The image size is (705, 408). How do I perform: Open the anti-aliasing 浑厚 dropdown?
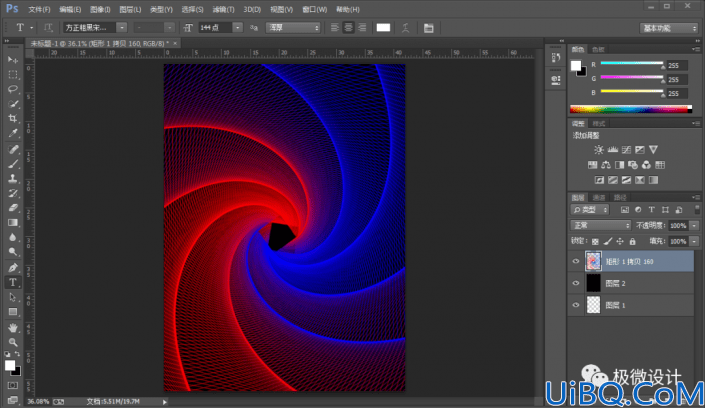click(293, 28)
